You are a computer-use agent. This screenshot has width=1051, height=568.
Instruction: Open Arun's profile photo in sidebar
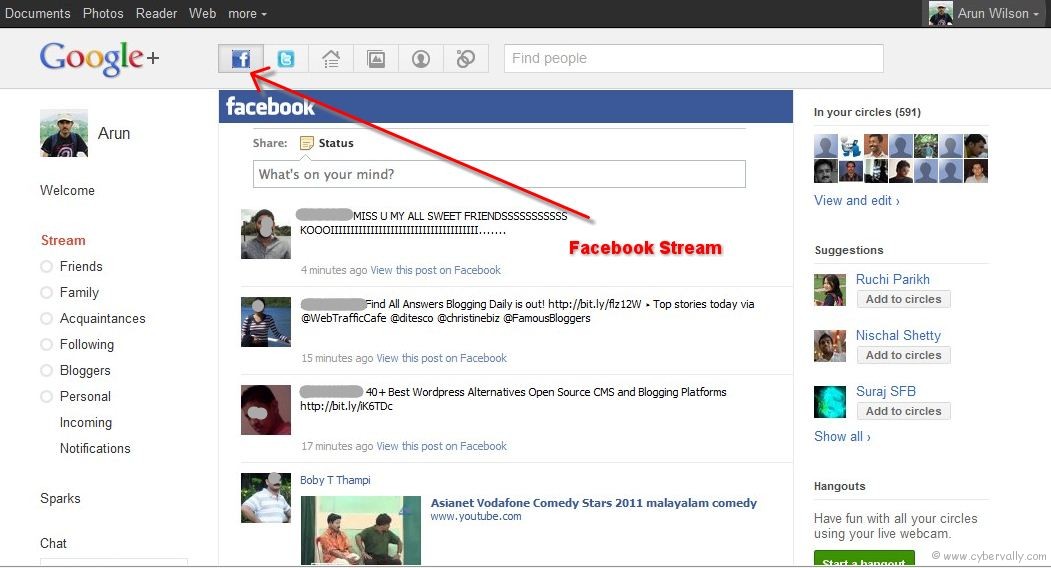pyautogui.click(x=64, y=133)
